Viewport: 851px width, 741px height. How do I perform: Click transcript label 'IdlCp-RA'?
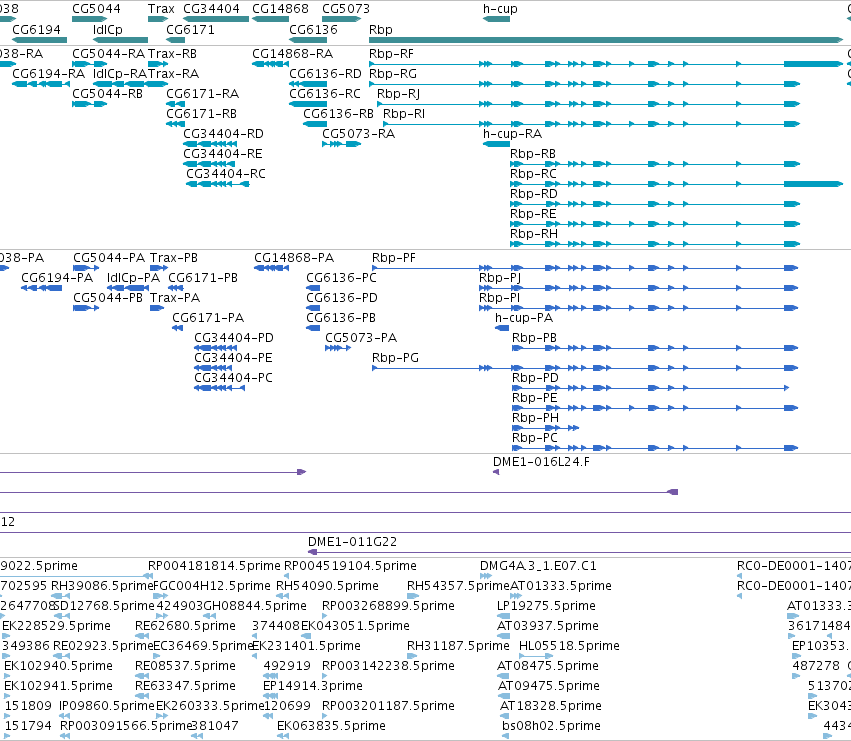point(120,74)
